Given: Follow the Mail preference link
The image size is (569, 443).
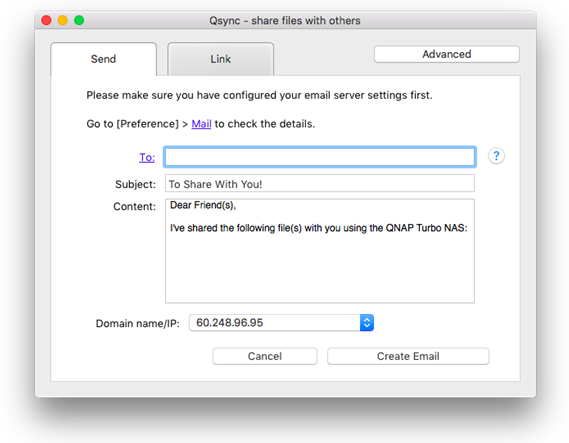Looking at the screenshot, I should 201,124.
